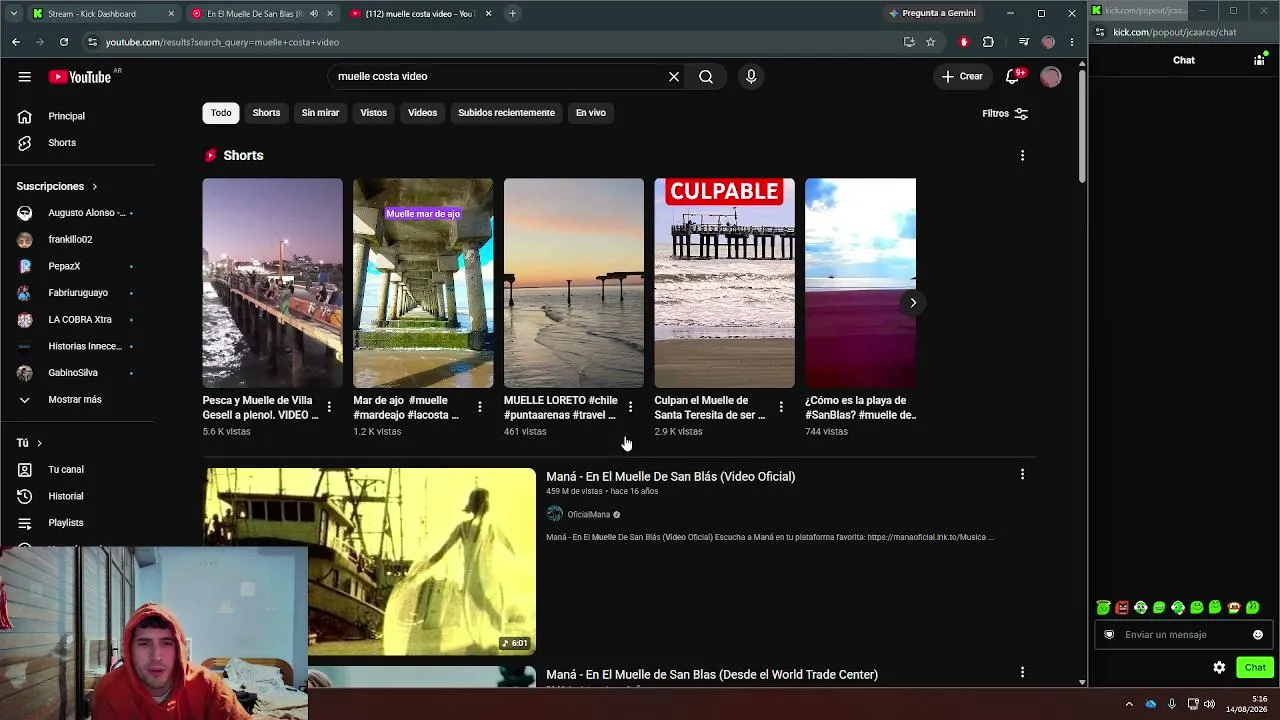Screen dimensions: 1280x720
Task: Send message with green Chat button
Action: pyautogui.click(x=1255, y=667)
